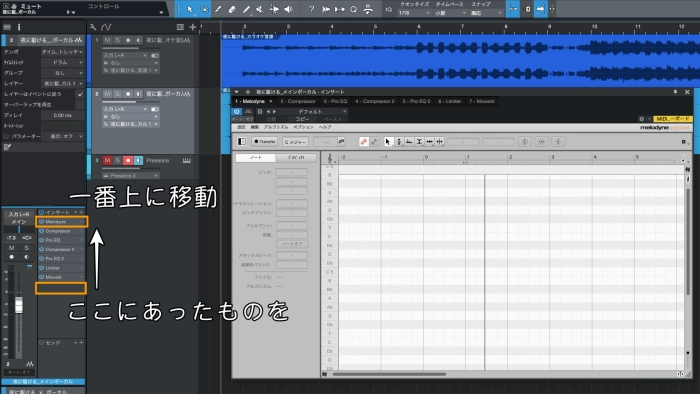The image size is (700, 394).
Task: Switch to the 3 - Pro EQ tab
Action: coord(335,101)
